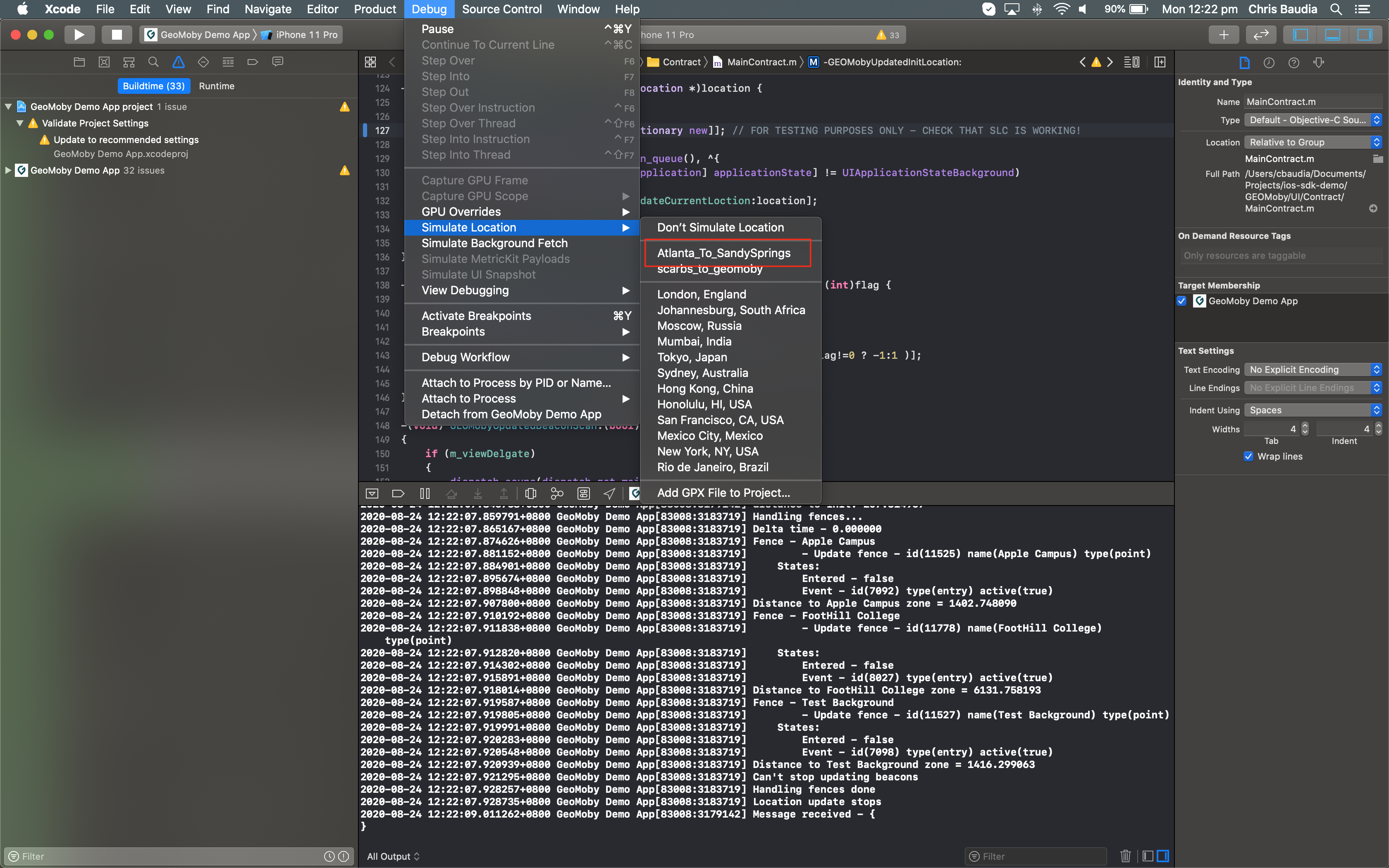The height and width of the screenshot is (868, 1389).
Task: Open the File inspector tab icon
Action: click(x=1244, y=62)
